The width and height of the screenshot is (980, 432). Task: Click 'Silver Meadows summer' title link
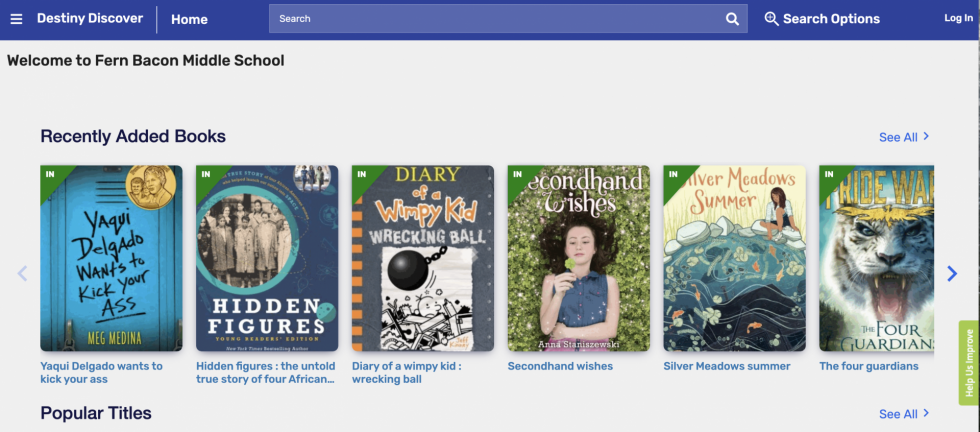click(x=727, y=366)
